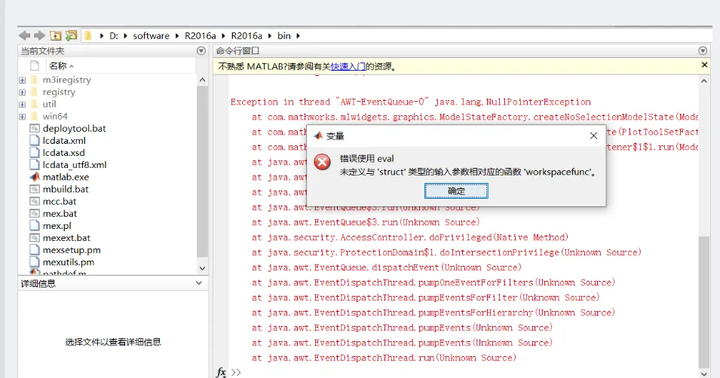The width and height of the screenshot is (720, 378).
Task: Click the back navigation arrow
Action: (x=24, y=35)
